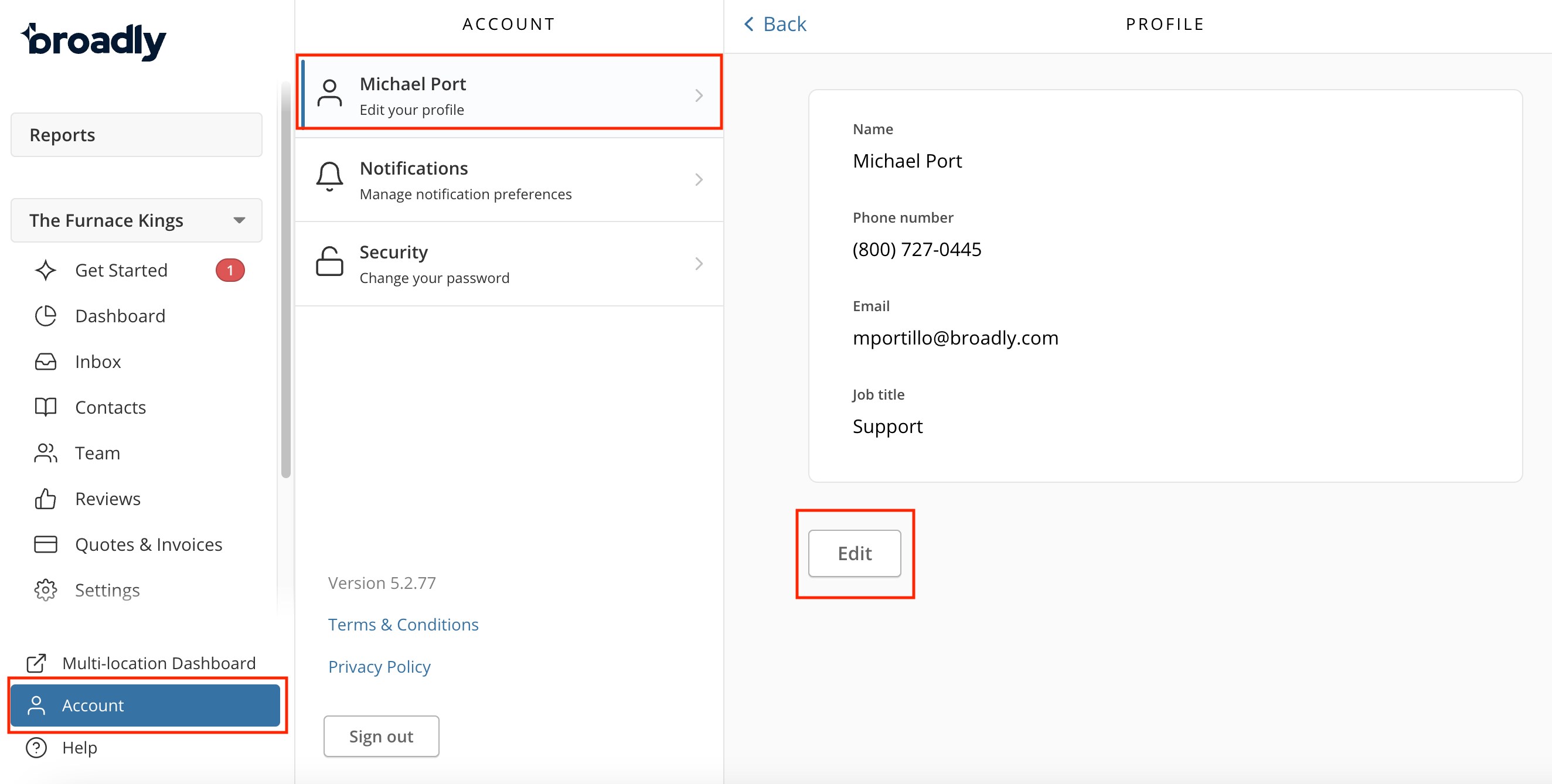The image size is (1552, 784).
Task: Open The Furnace Kings location dropdown
Action: (x=136, y=220)
